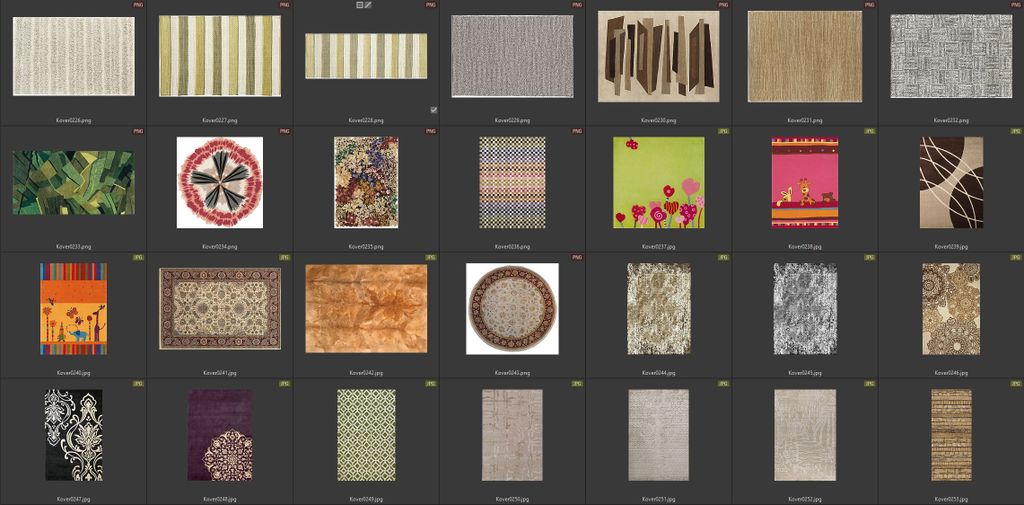This screenshot has width=1024, height=505.
Task: Select the round red-fringed rug Kover0234
Action: 219,182
